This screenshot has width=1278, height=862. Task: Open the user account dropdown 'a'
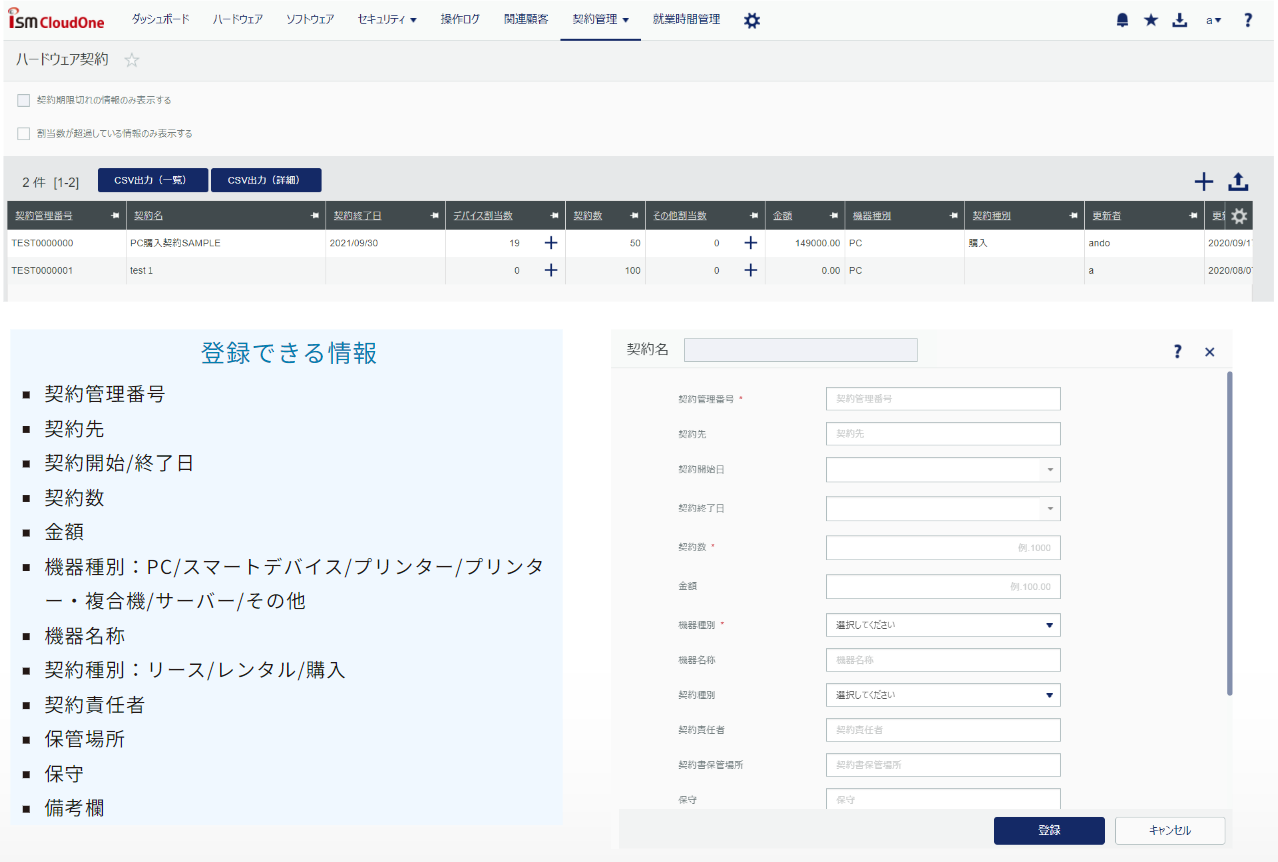click(x=1214, y=20)
